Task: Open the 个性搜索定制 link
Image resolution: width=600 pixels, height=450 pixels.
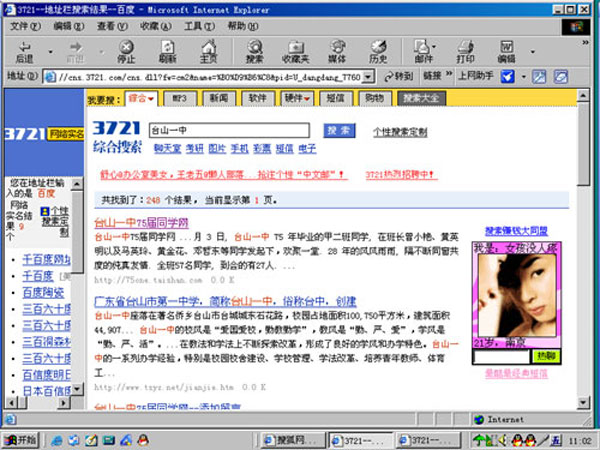Action: tap(400, 132)
